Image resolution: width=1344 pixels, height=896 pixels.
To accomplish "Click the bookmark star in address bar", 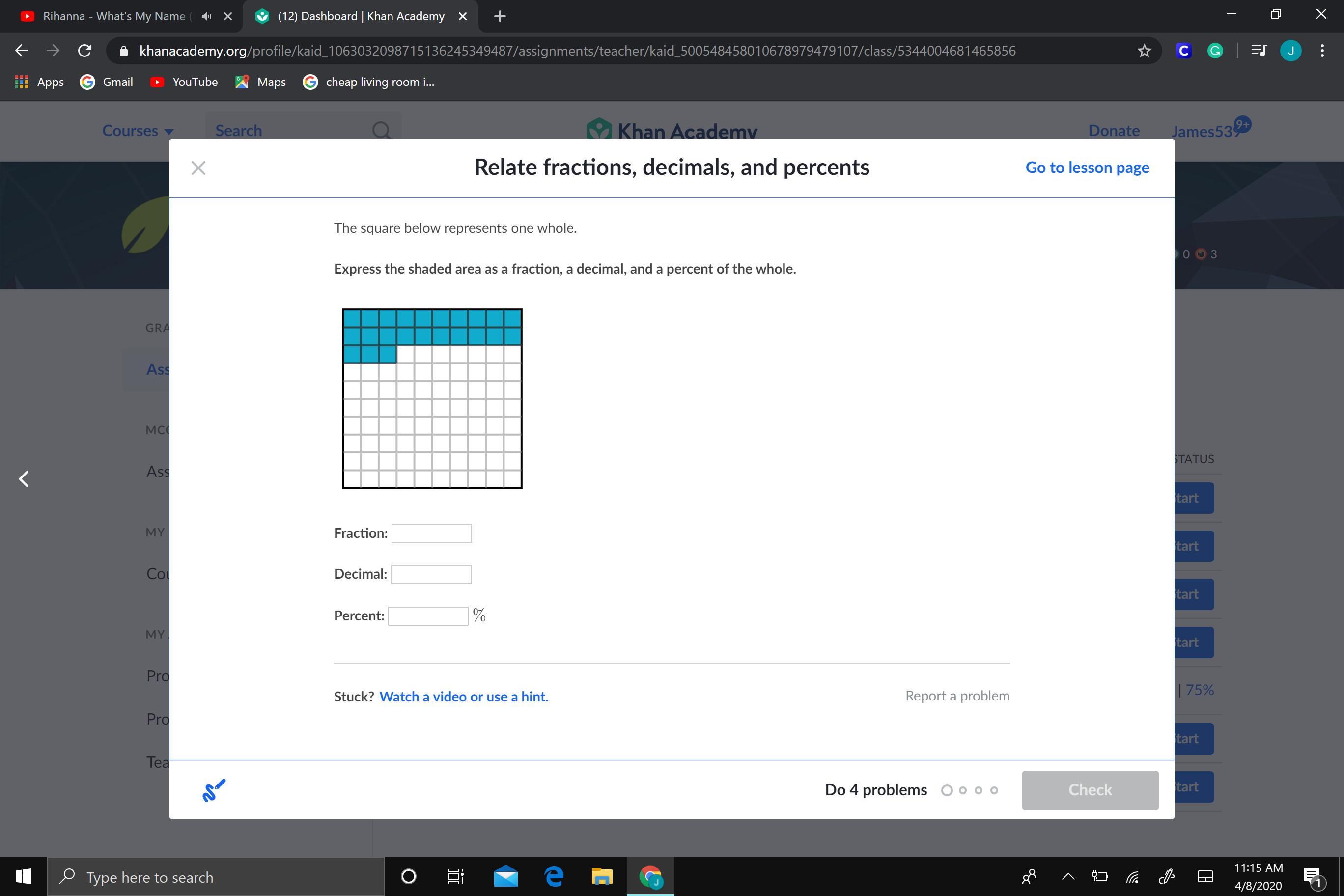I will click(1144, 51).
